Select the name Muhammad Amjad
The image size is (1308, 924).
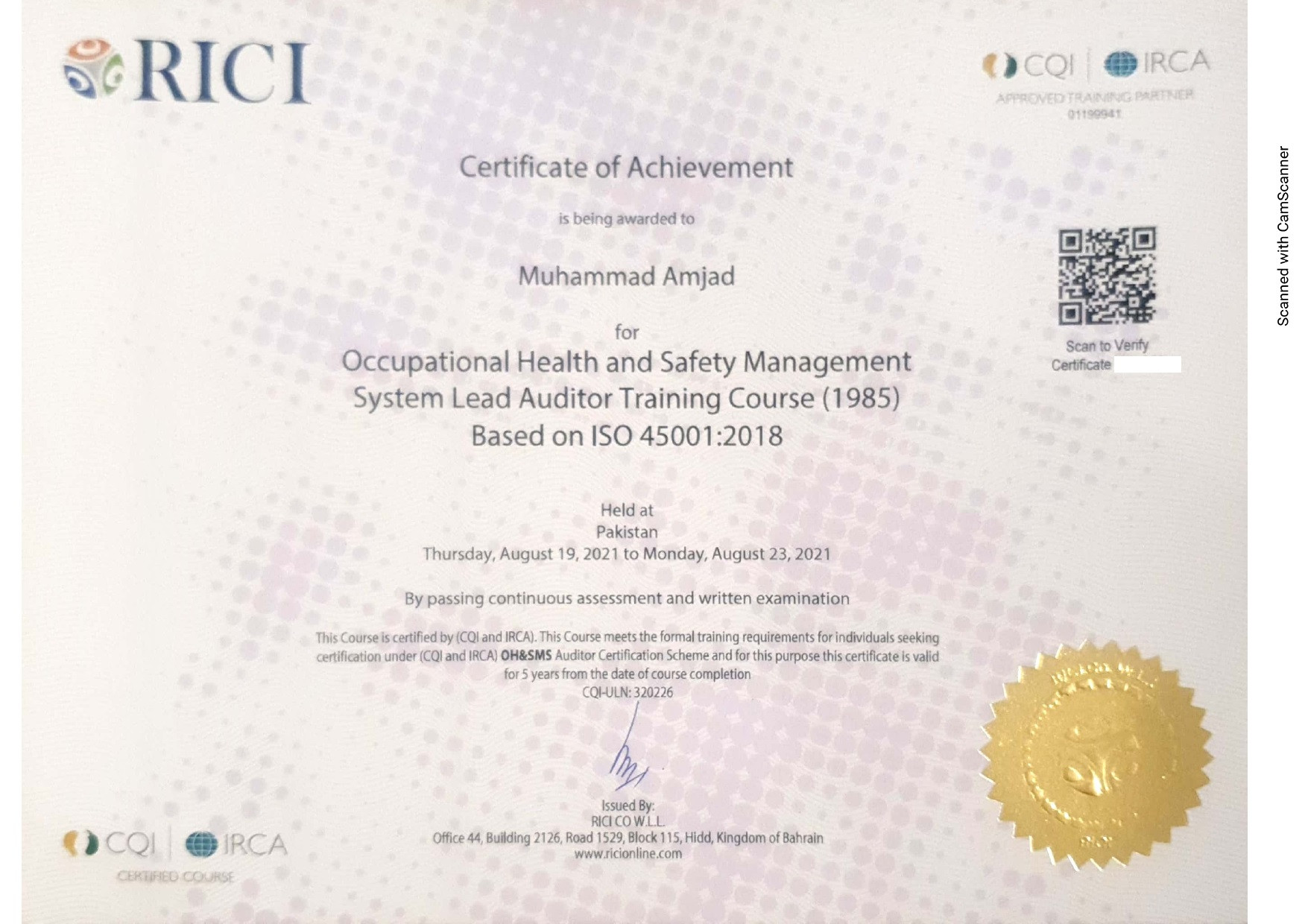click(626, 276)
